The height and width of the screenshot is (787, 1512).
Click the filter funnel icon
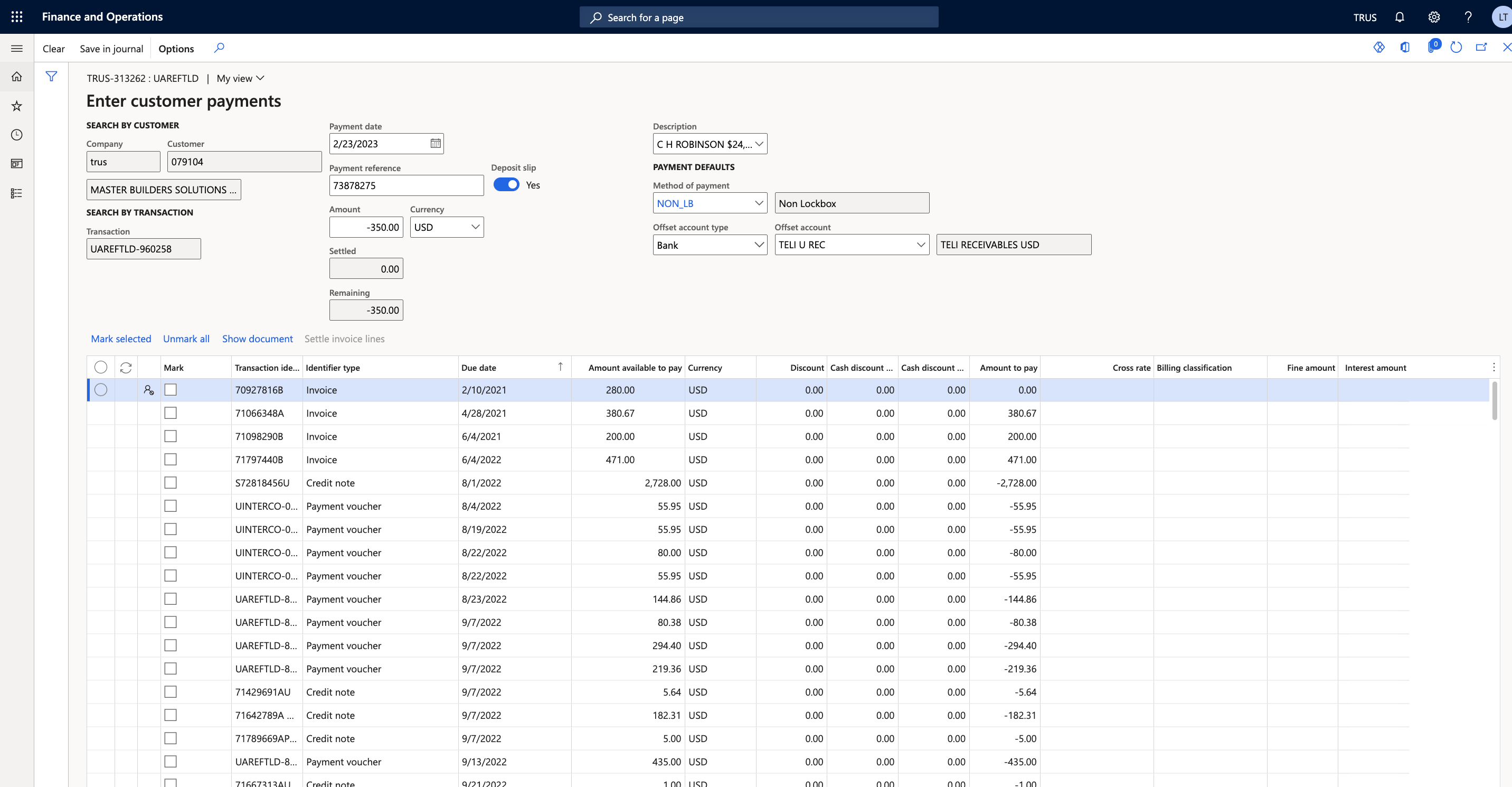click(x=52, y=77)
